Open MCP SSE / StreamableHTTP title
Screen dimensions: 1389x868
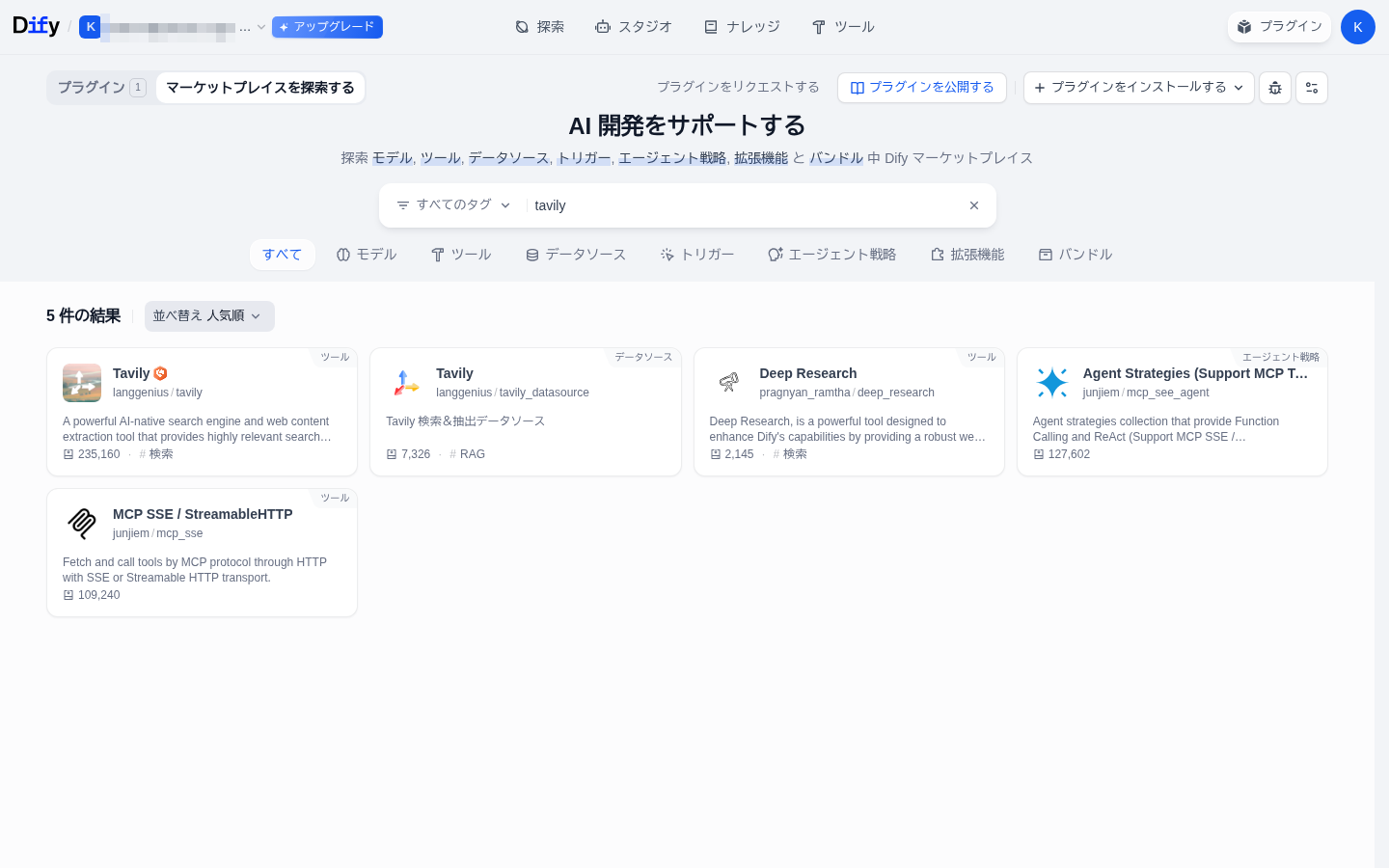(203, 514)
